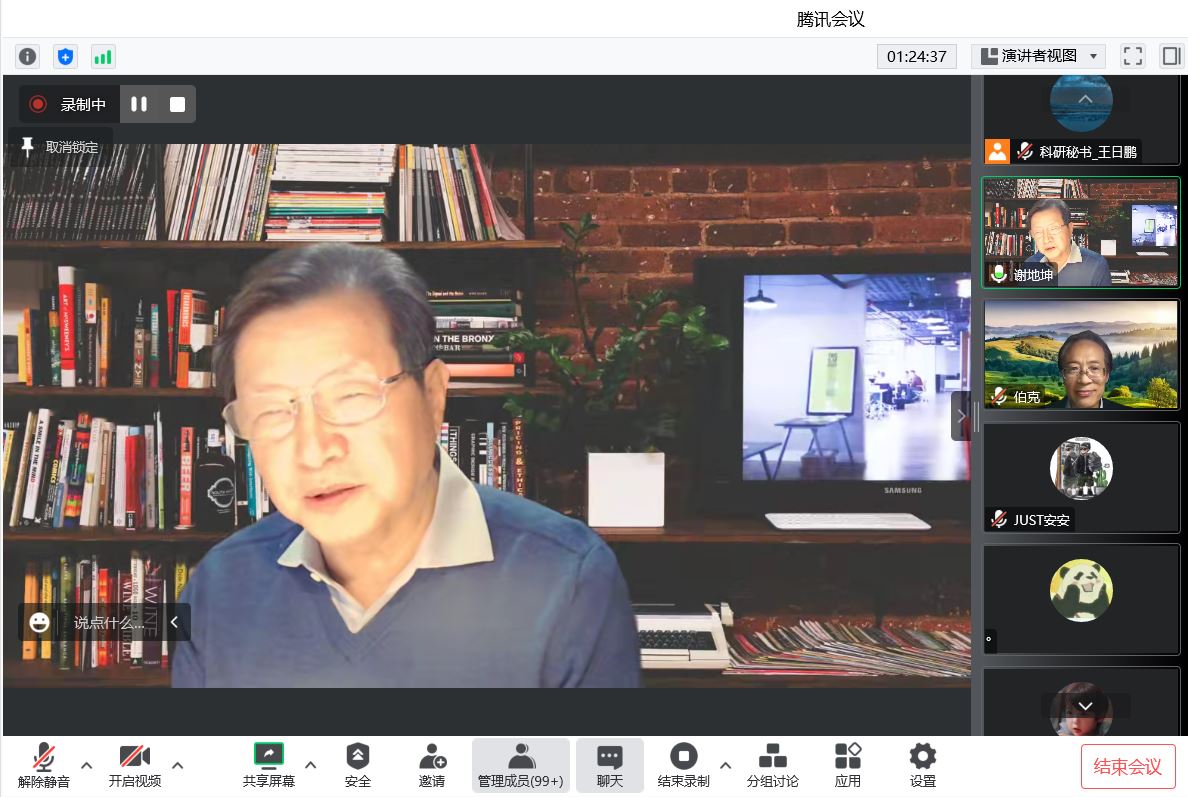This screenshot has width=1188, height=797.
Task: Pause the recording
Action: click(139, 104)
